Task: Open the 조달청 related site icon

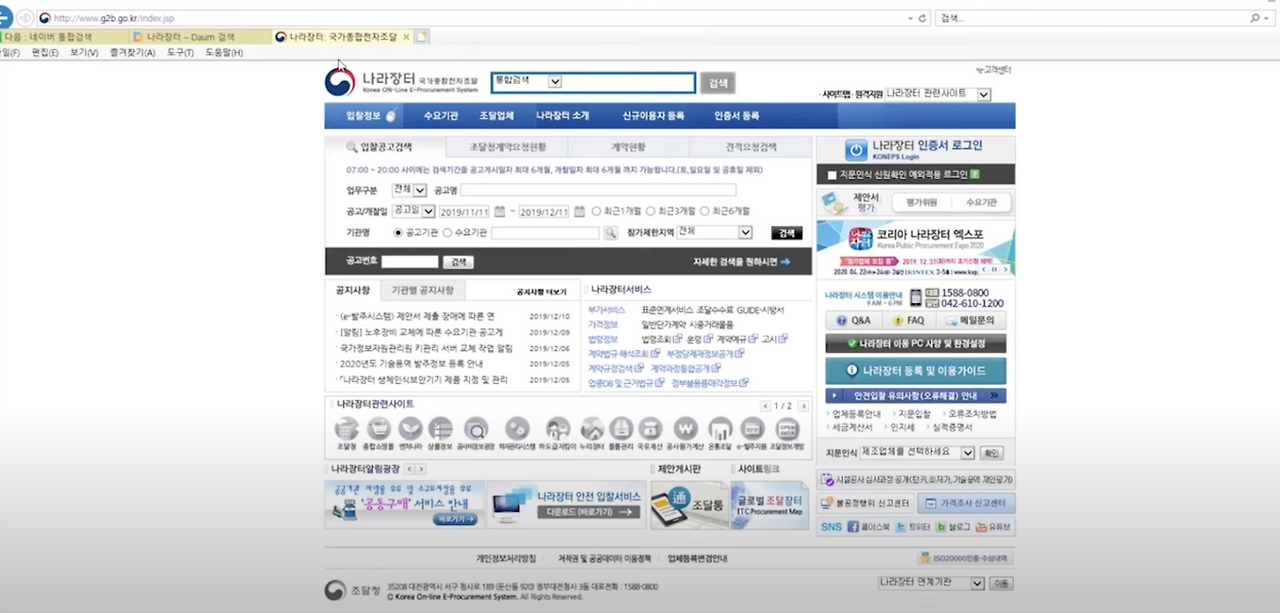Action: point(346,428)
